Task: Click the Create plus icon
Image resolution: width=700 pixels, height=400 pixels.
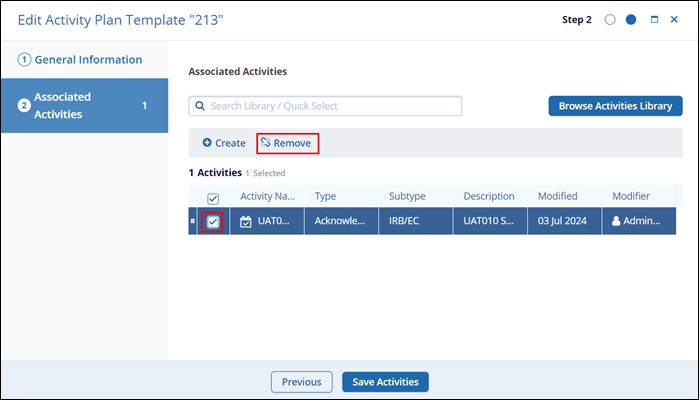Action: [x=207, y=143]
